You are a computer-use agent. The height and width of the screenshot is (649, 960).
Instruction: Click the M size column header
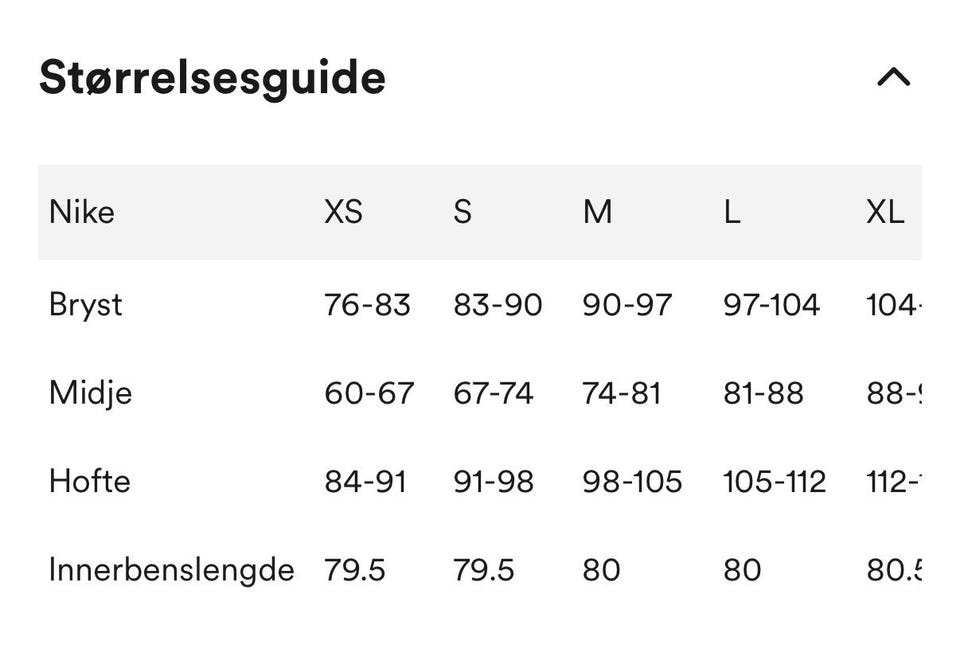click(x=597, y=212)
